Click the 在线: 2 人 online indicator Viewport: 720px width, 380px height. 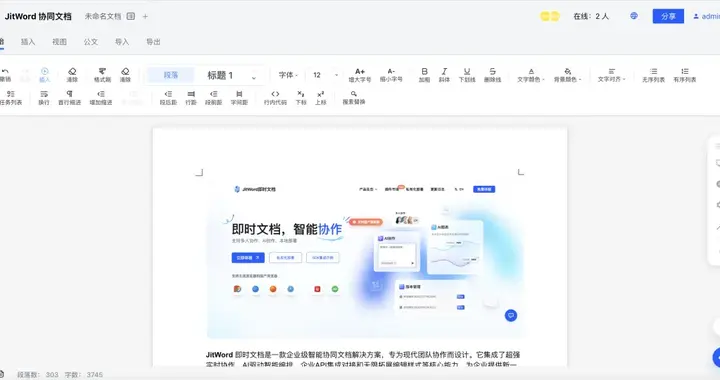point(591,17)
